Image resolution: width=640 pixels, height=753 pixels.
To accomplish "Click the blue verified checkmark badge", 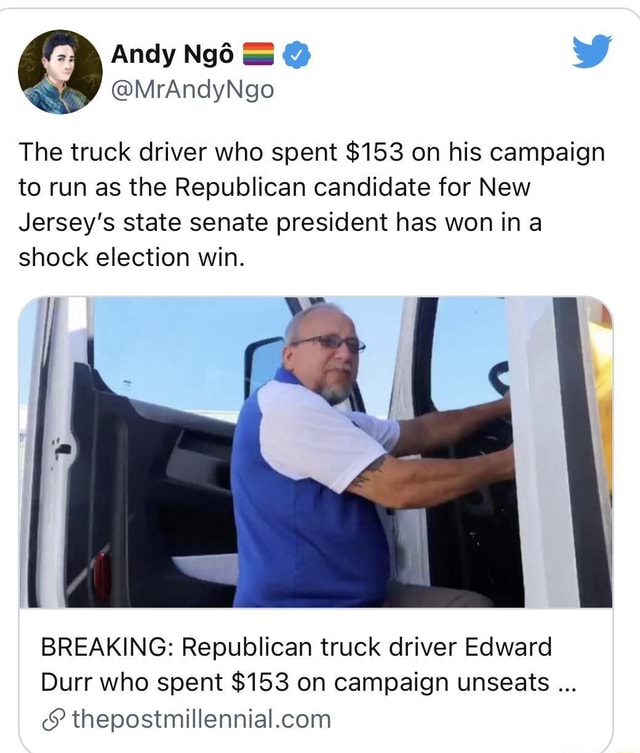I will (x=296, y=55).
